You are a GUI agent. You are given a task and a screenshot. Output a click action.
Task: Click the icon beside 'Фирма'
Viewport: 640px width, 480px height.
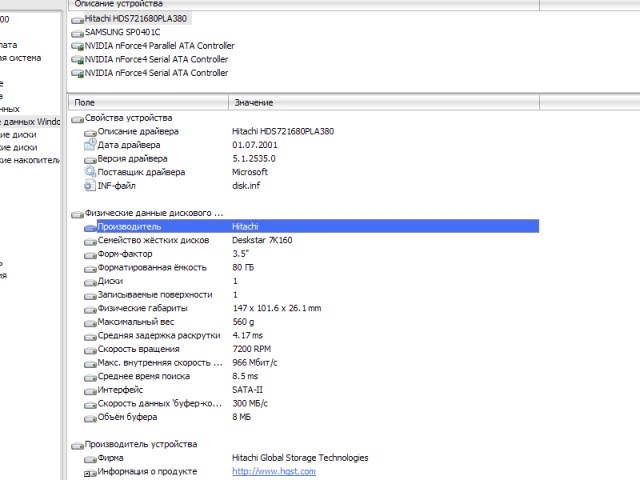click(x=90, y=459)
